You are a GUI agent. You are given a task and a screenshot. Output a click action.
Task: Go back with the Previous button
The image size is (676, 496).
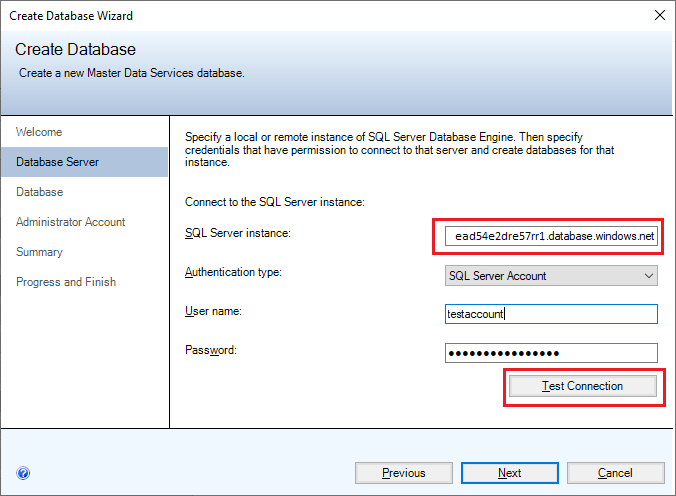coord(403,473)
